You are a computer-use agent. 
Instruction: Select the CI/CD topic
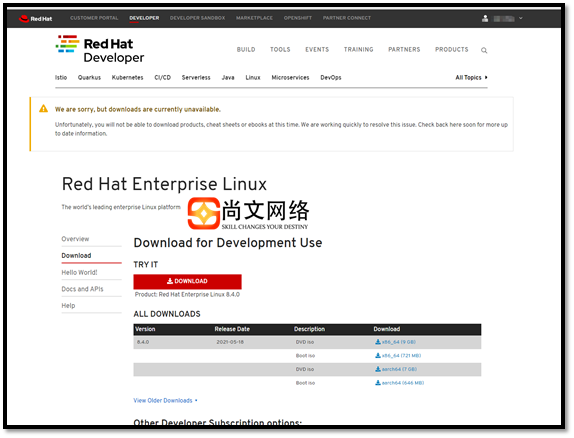point(163,78)
